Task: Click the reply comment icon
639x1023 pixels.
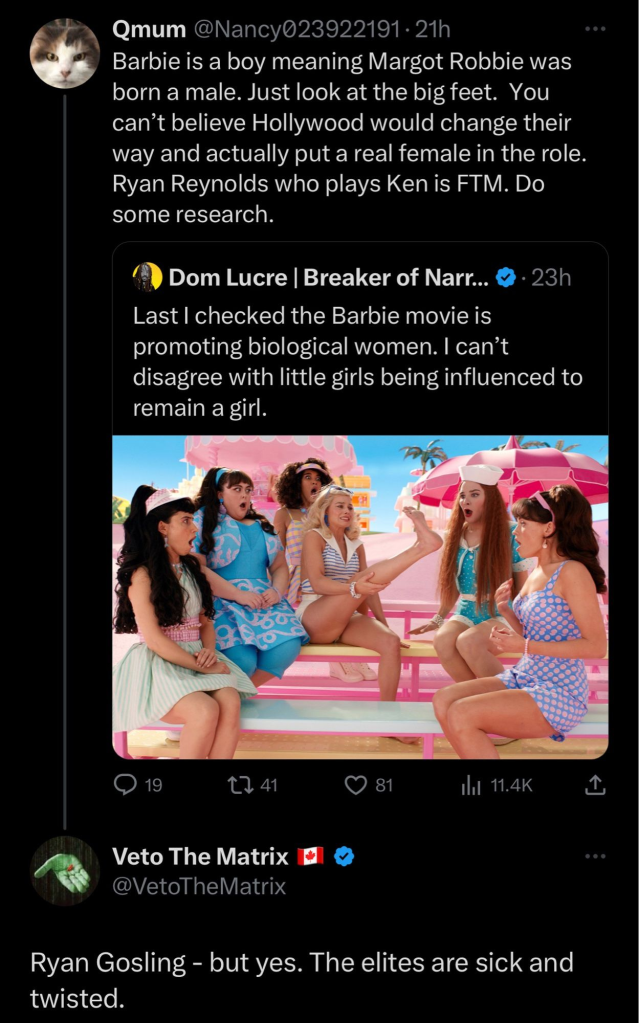Action: pos(125,786)
